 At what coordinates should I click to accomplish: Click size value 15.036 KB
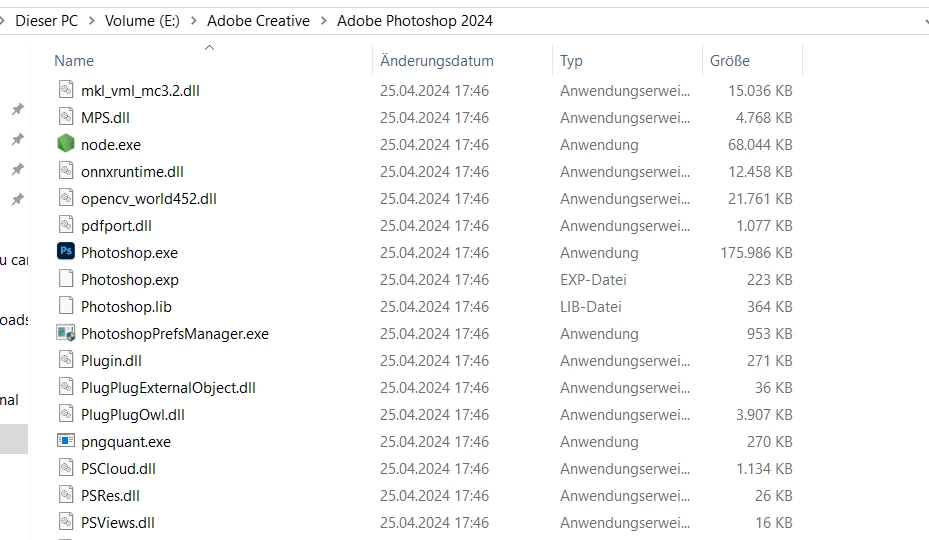point(760,91)
